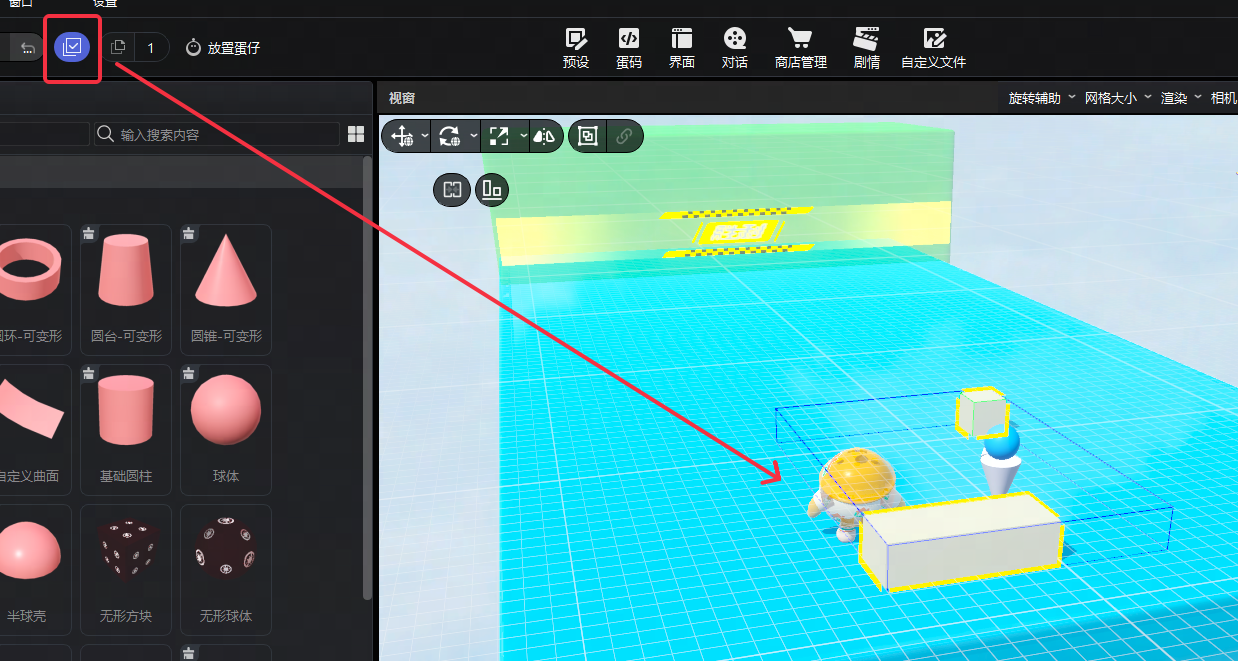Click the 输入搜索内容 search field
Viewport: 1238px width, 661px height.
point(217,134)
